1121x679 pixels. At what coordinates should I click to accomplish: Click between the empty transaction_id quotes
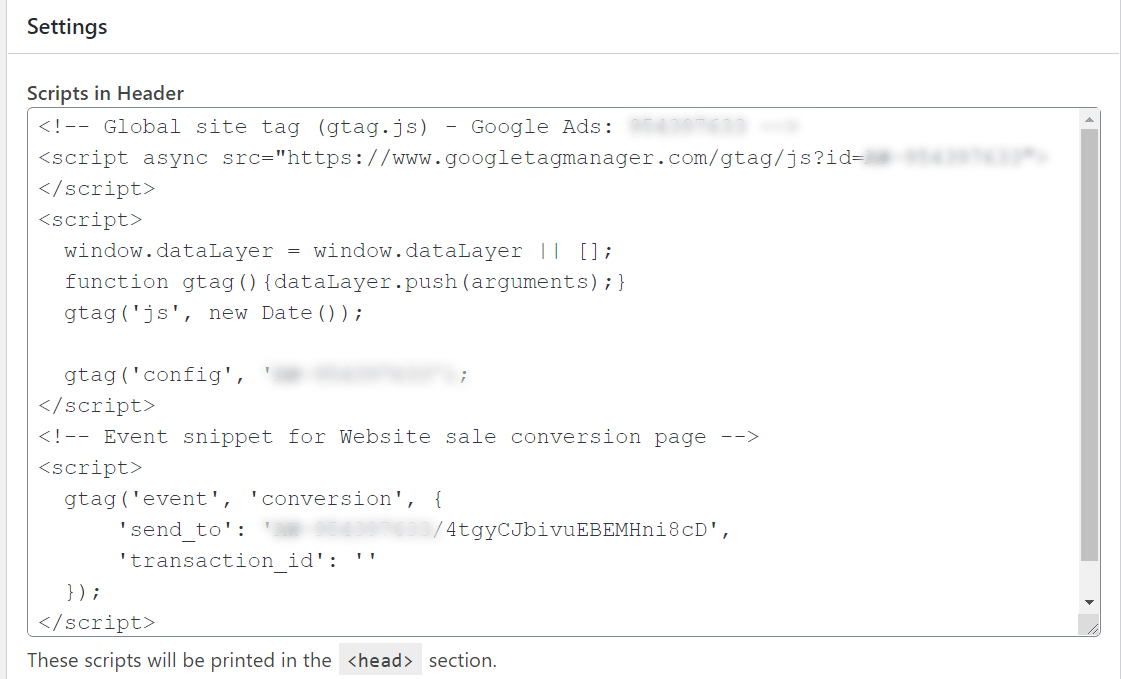click(365, 561)
